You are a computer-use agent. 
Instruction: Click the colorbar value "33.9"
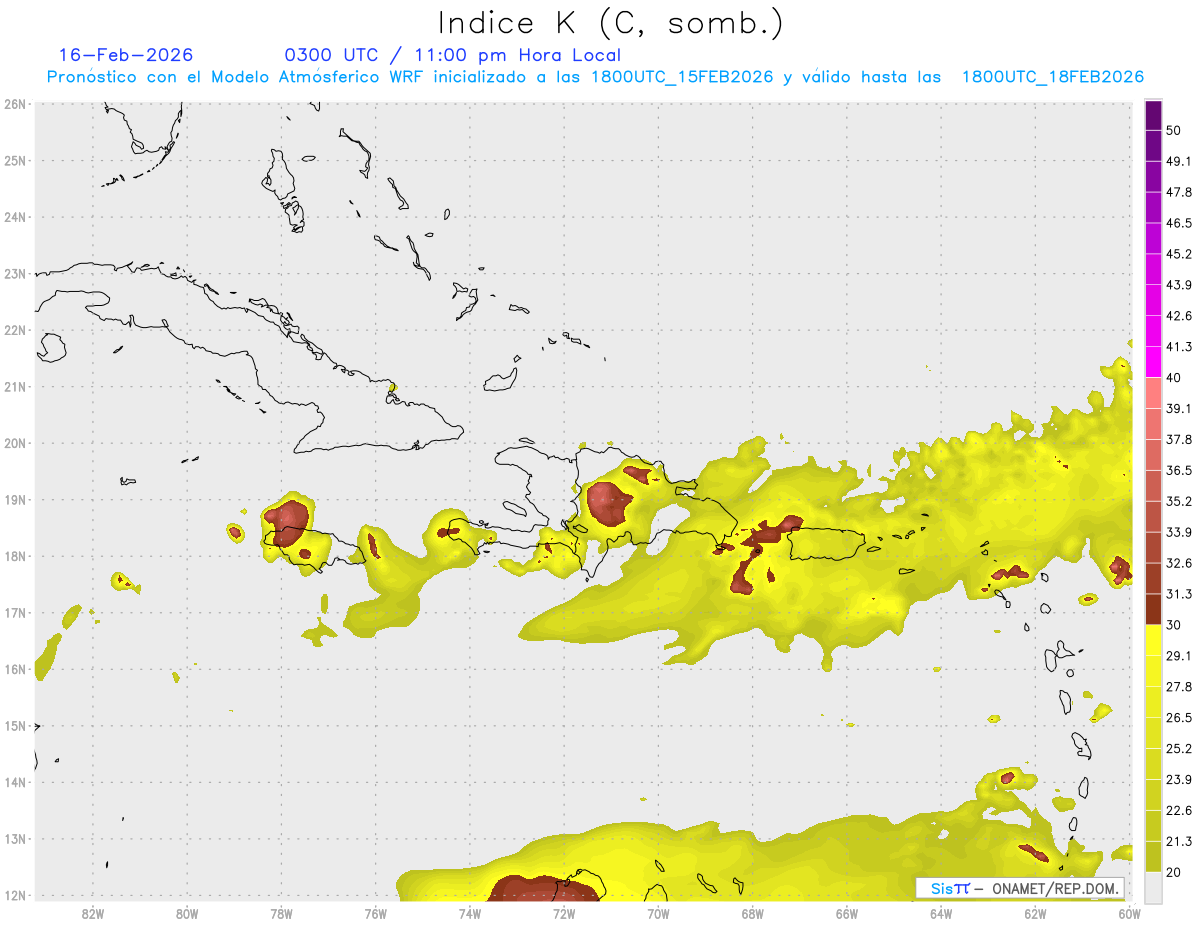pos(1178,532)
